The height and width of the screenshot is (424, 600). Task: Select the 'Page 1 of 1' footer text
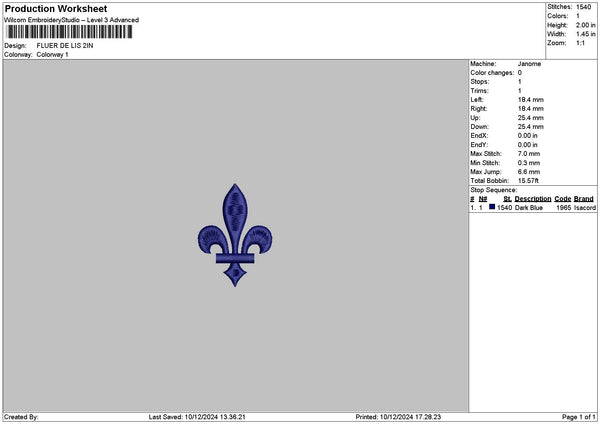[579, 417]
